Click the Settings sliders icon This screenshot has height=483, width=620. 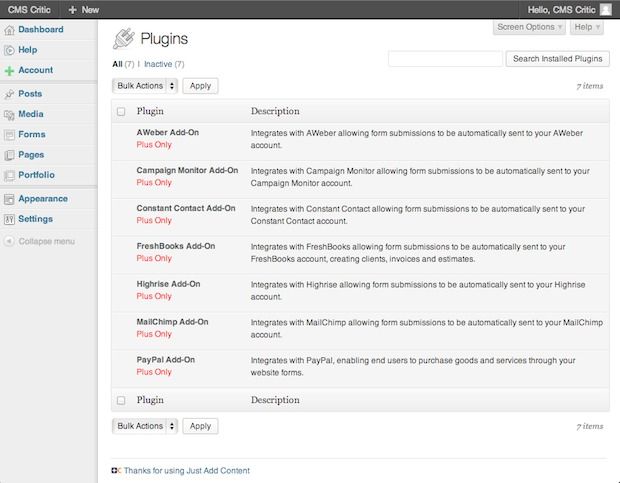point(9,219)
